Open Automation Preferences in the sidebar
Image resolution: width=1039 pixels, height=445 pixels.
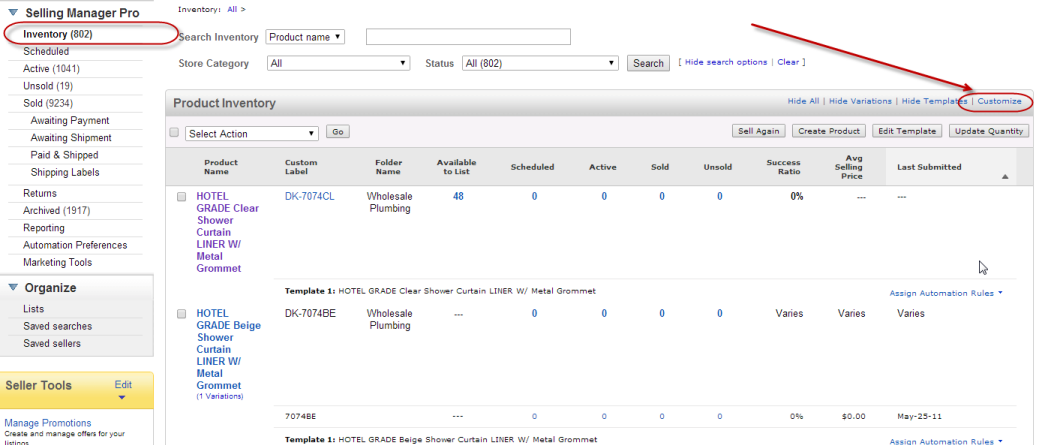click(x=75, y=245)
